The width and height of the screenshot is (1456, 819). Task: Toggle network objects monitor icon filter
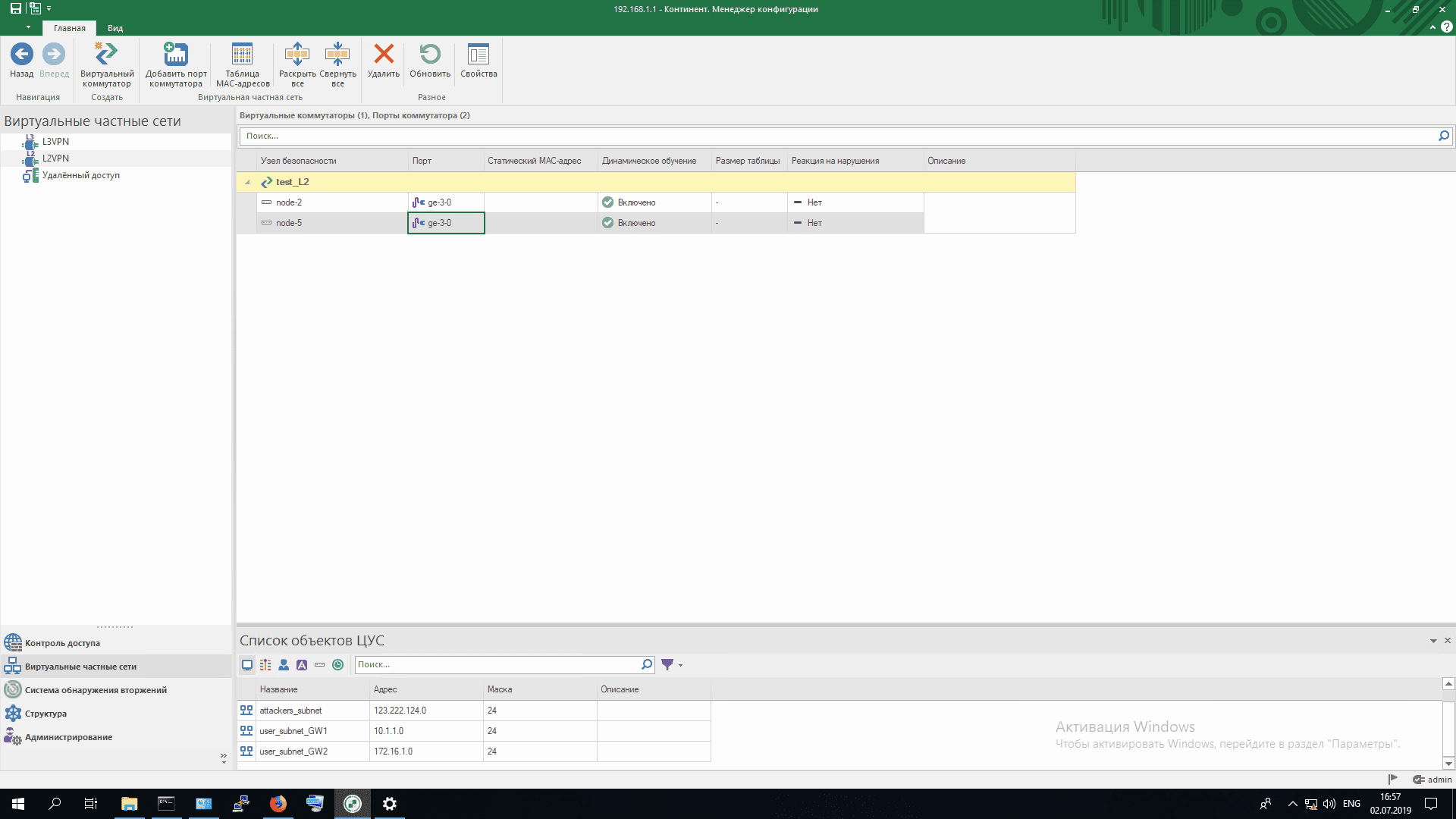point(247,665)
